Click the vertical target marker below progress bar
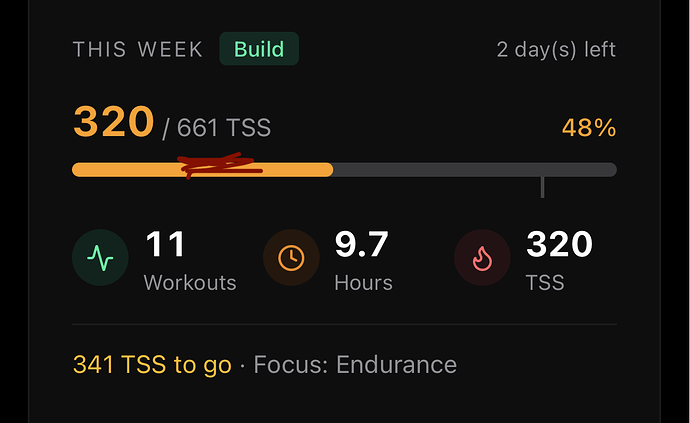Image resolution: width=690 pixels, height=423 pixels. [542, 187]
